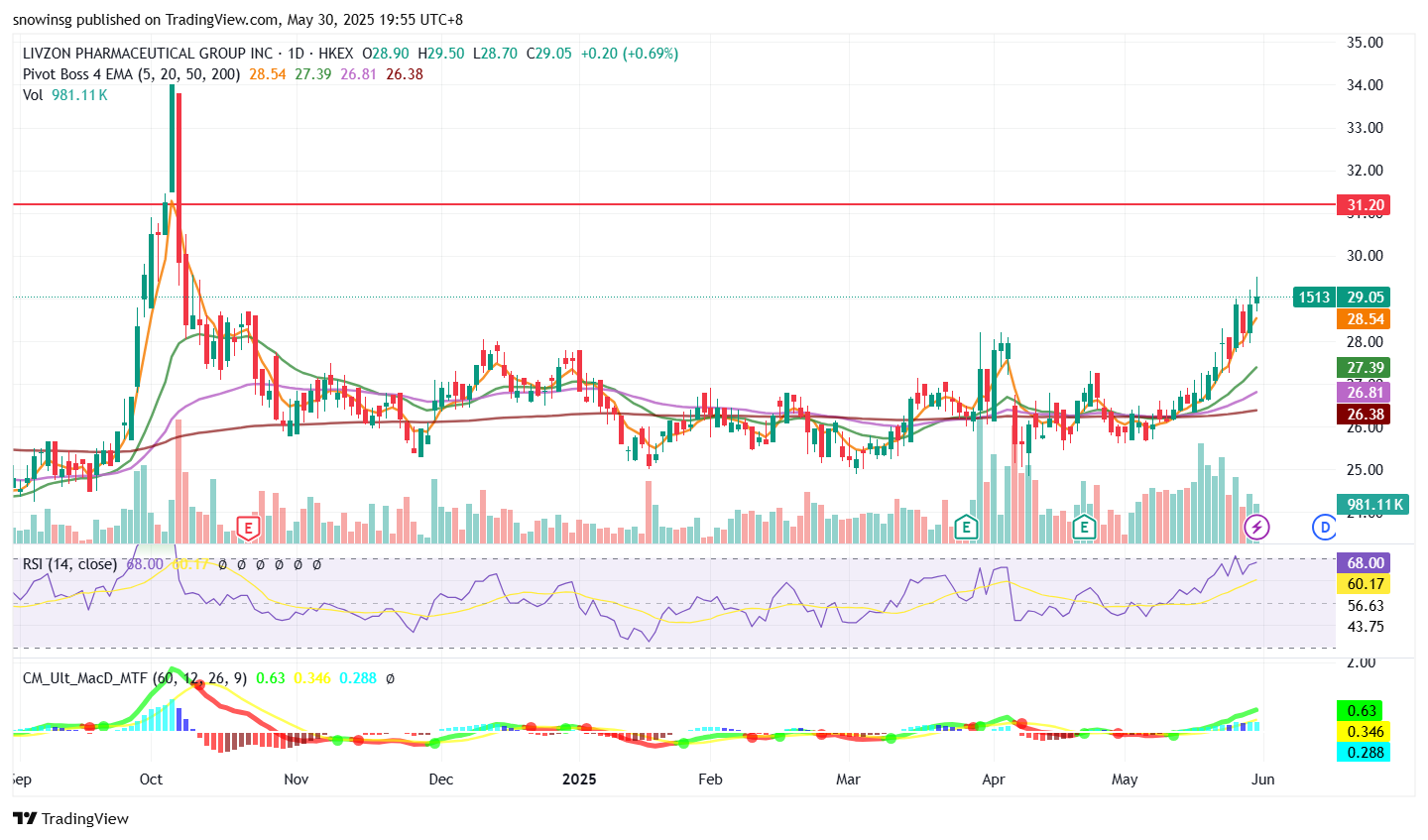Click the purple 26.81 EMA axis label
The height and width of the screenshot is (840, 1428).
pyautogui.click(x=1365, y=393)
